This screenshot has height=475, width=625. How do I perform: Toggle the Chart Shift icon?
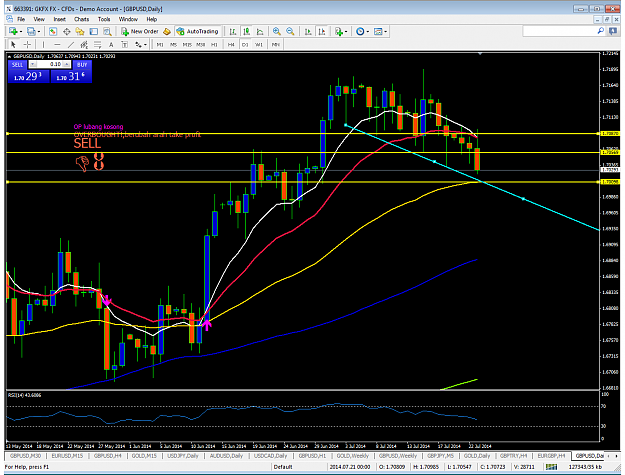tap(322, 31)
